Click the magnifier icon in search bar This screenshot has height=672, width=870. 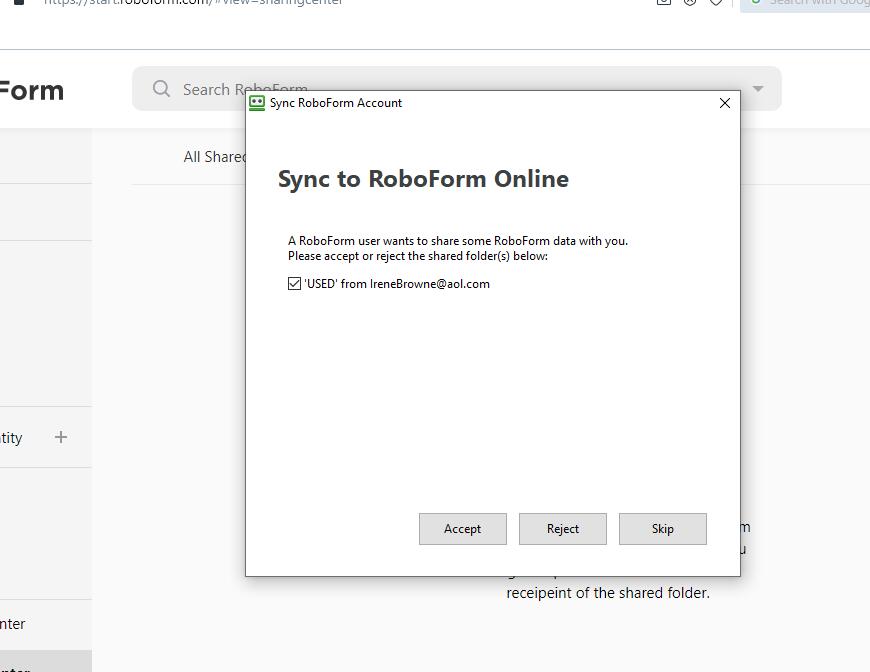click(x=161, y=89)
